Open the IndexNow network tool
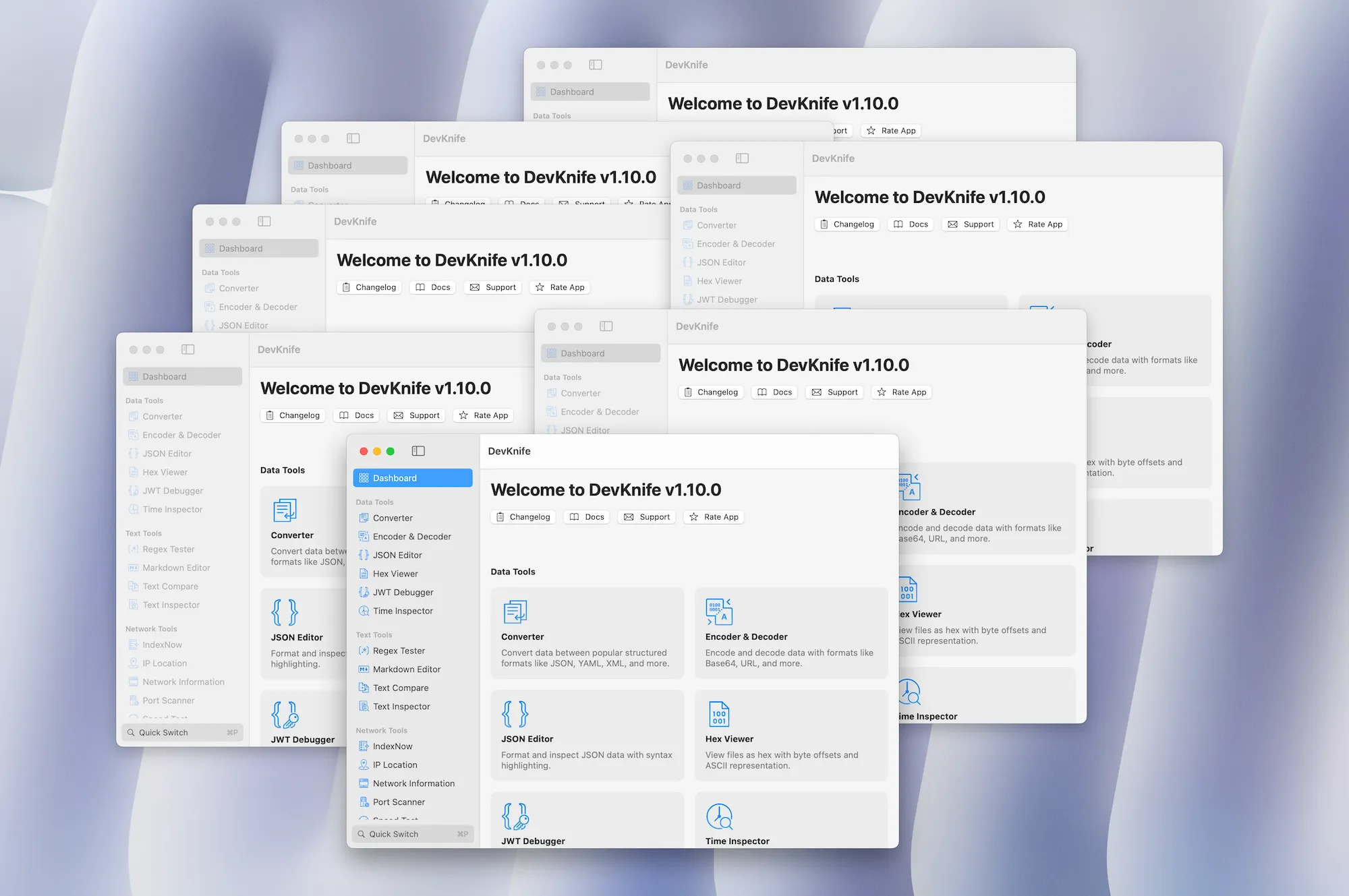This screenshot has width=1349, height=896. point(393,746)
